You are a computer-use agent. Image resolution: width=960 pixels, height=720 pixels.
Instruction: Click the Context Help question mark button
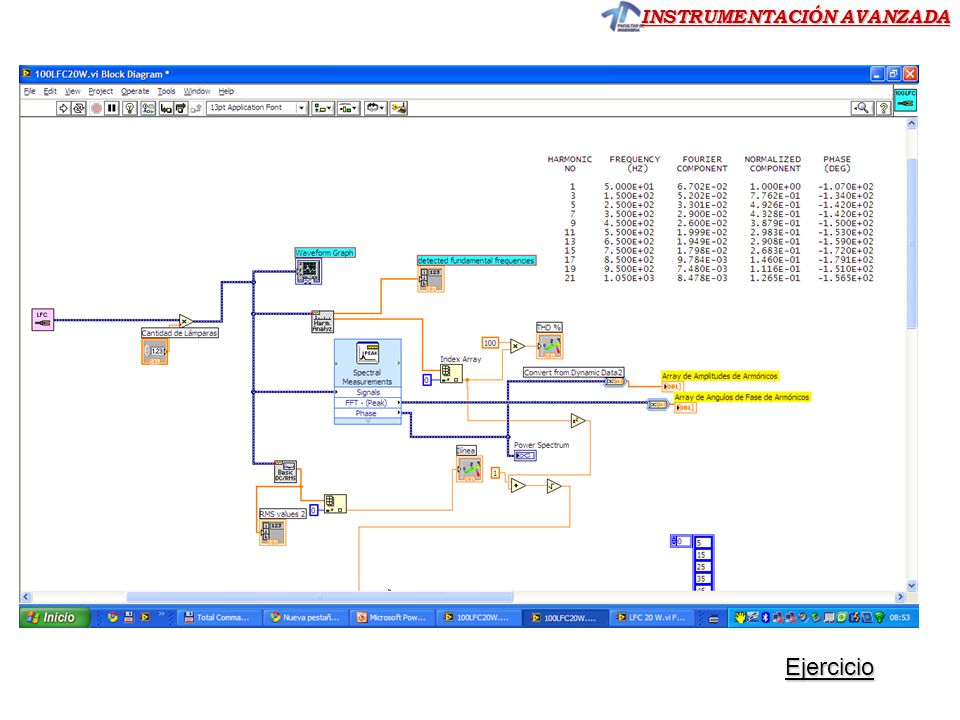(x=883, y=108)
